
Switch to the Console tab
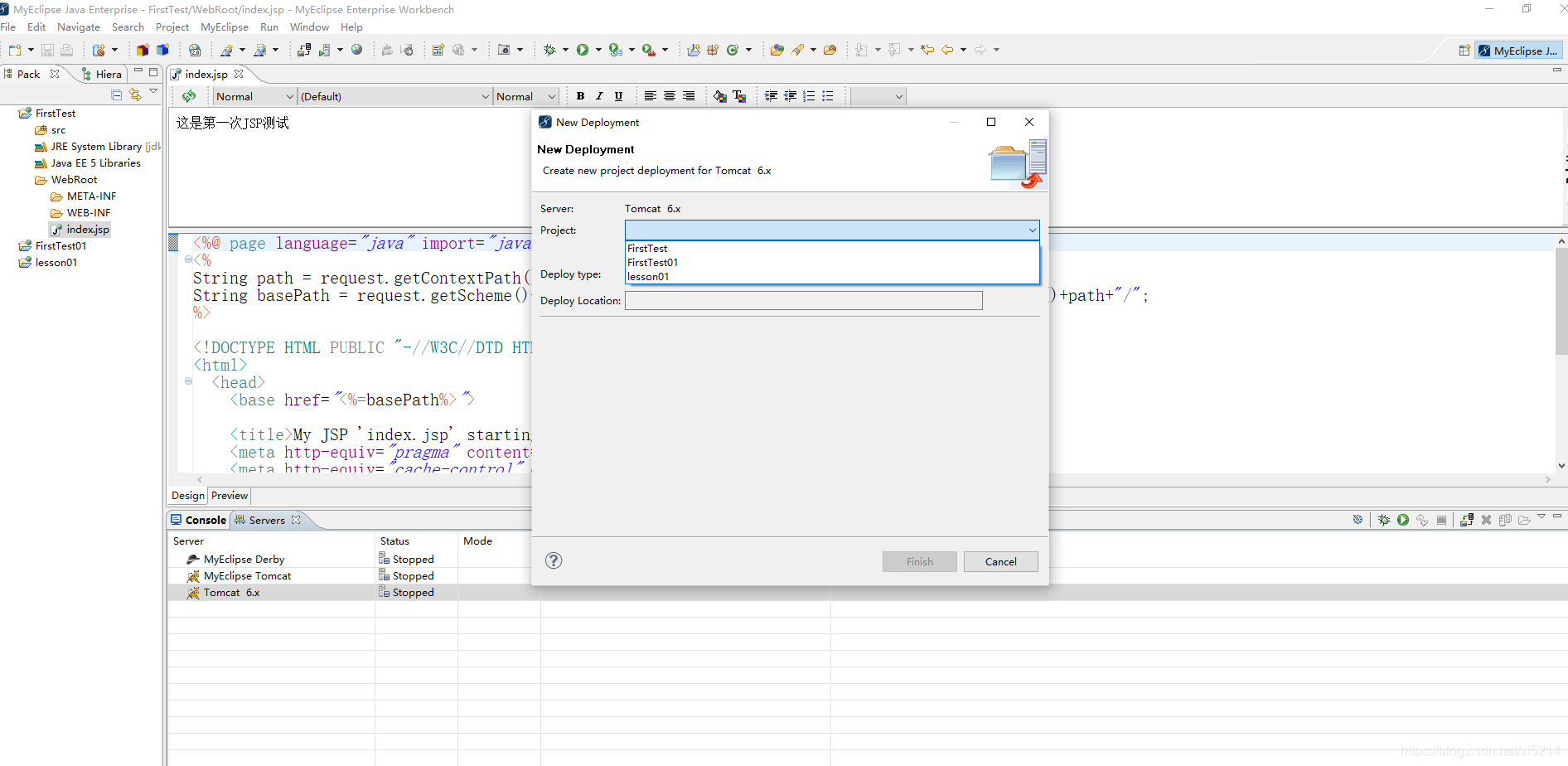198,520
